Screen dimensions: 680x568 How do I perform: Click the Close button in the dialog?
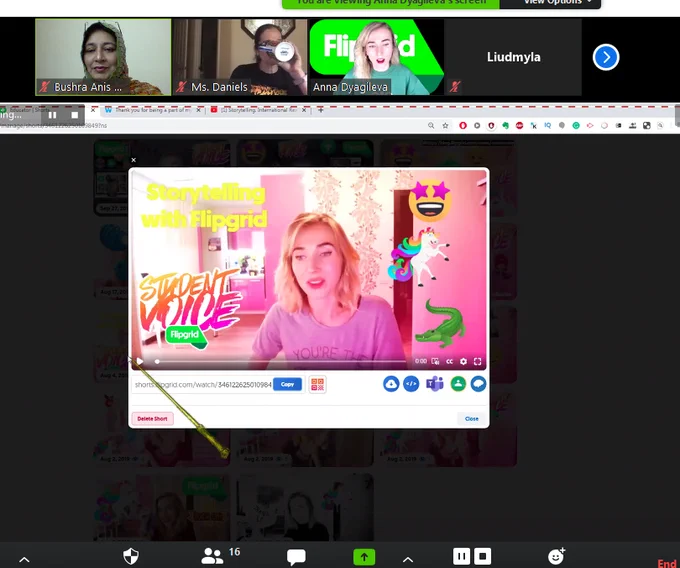click(x=471, y=418)
